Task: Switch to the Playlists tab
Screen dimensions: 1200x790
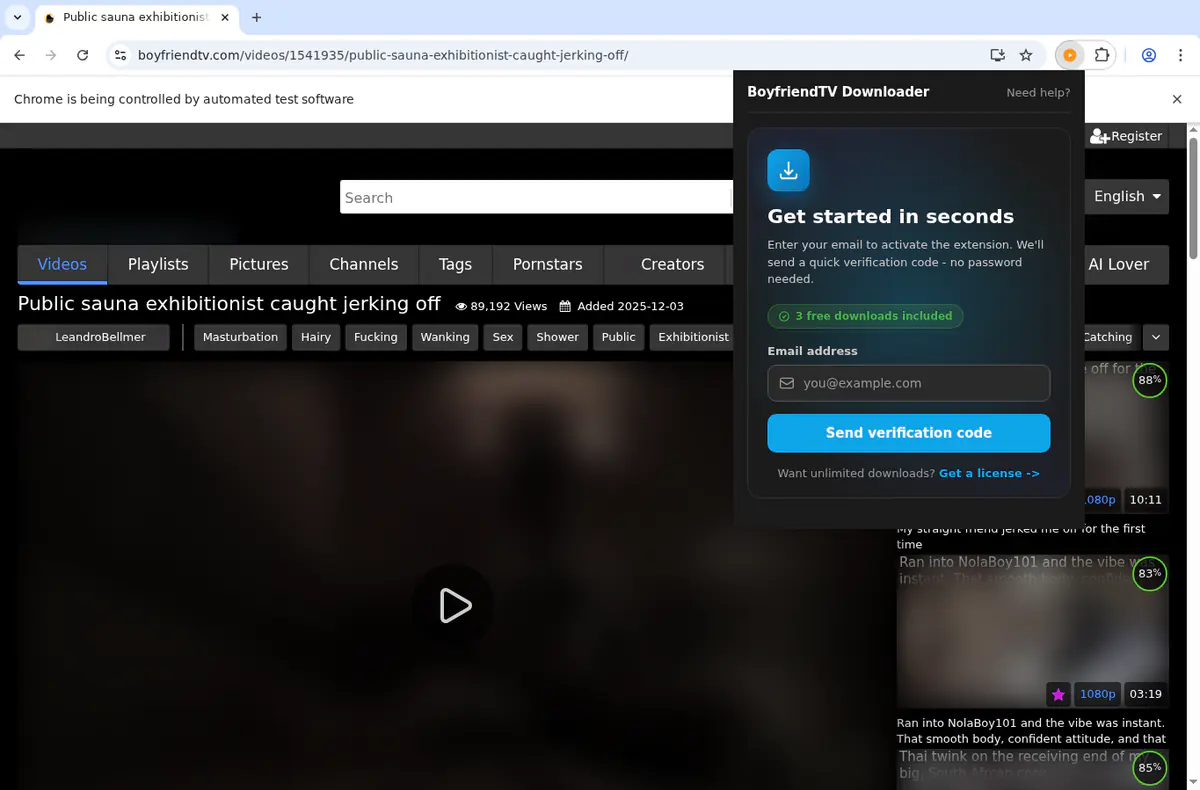Action: point(158,264)
